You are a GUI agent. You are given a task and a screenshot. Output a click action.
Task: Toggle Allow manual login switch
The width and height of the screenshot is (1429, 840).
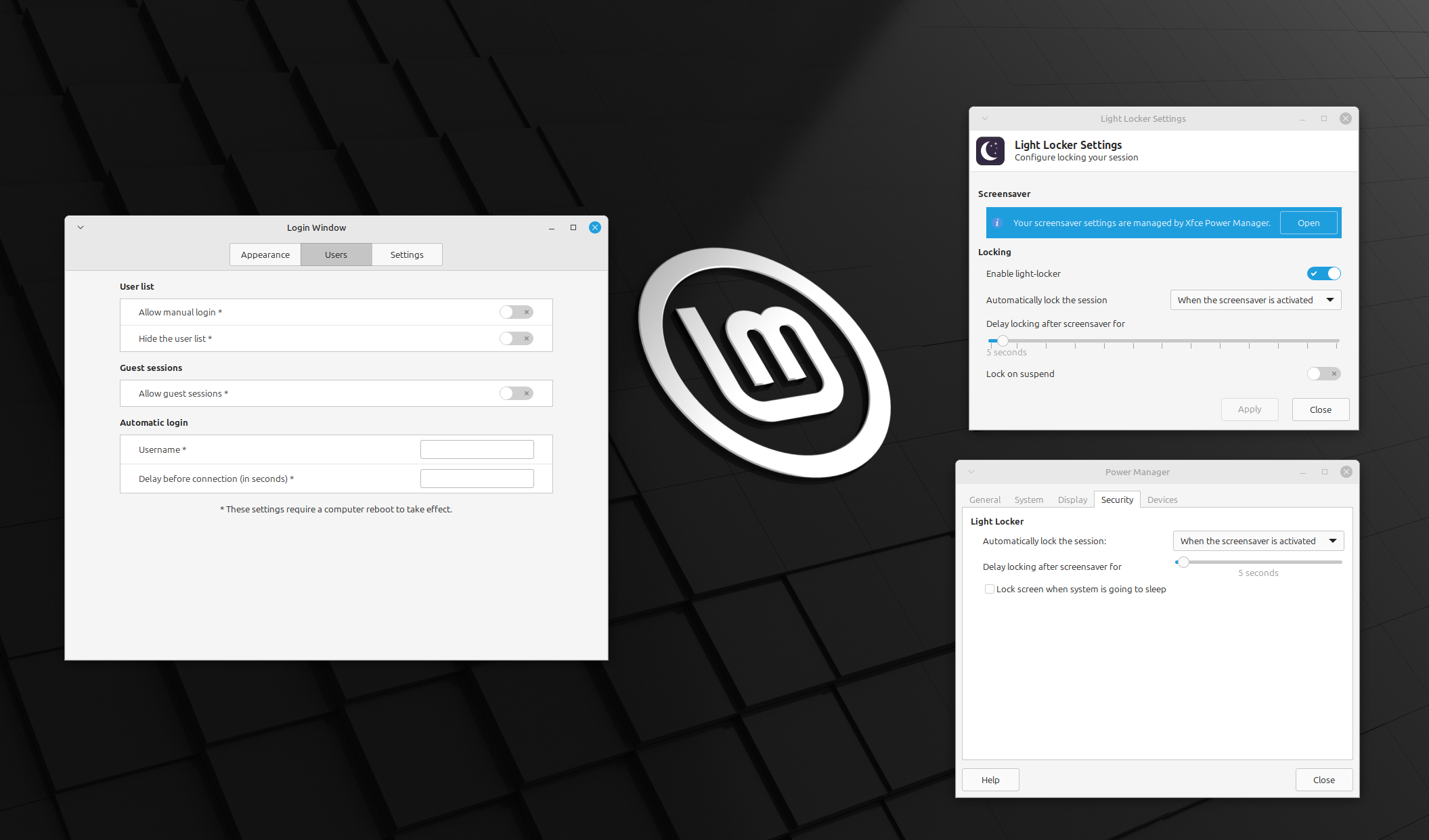(516, 312)
